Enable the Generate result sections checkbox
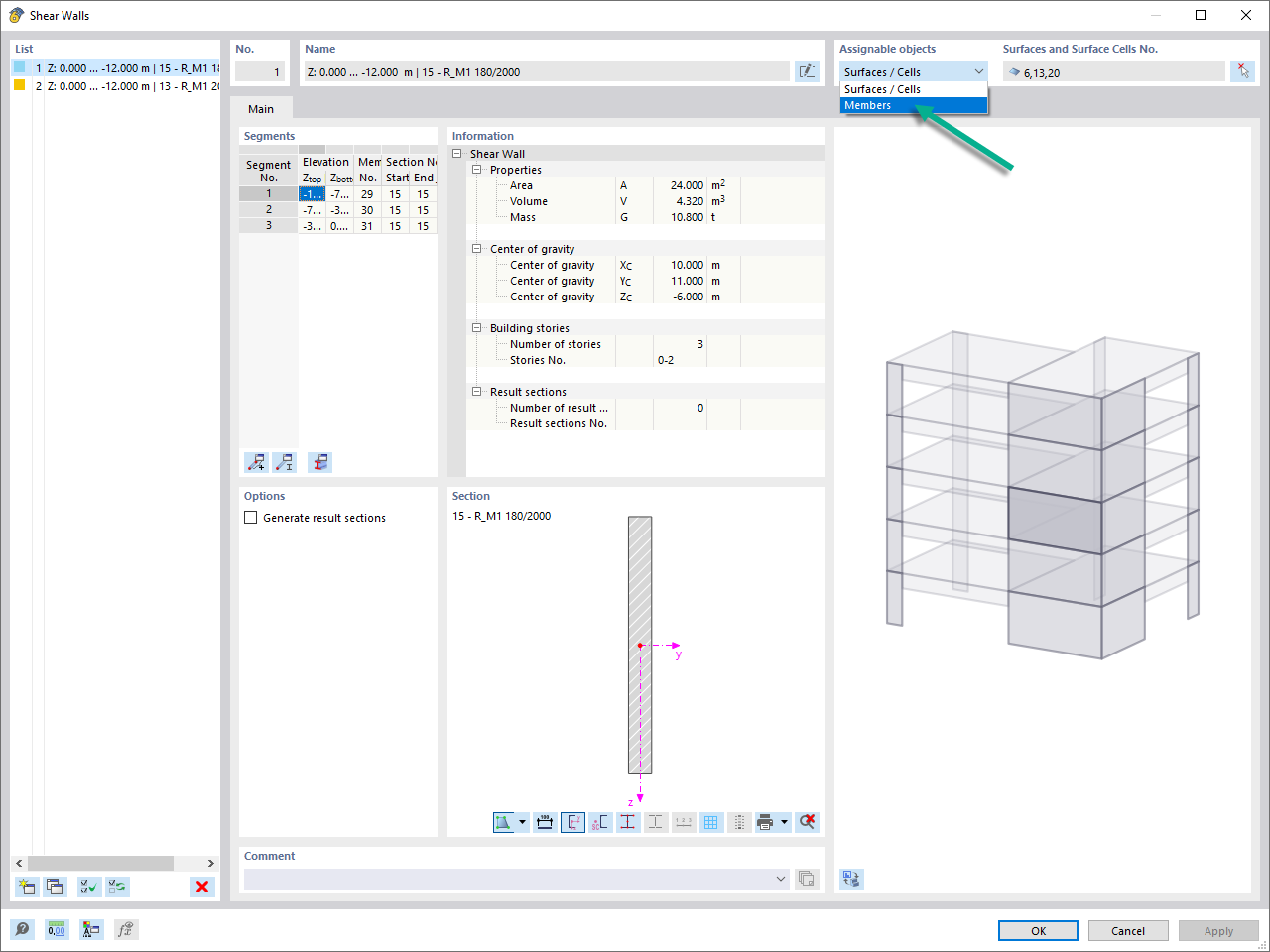Viewport: 1270px width, 952px height. point(250,517)
